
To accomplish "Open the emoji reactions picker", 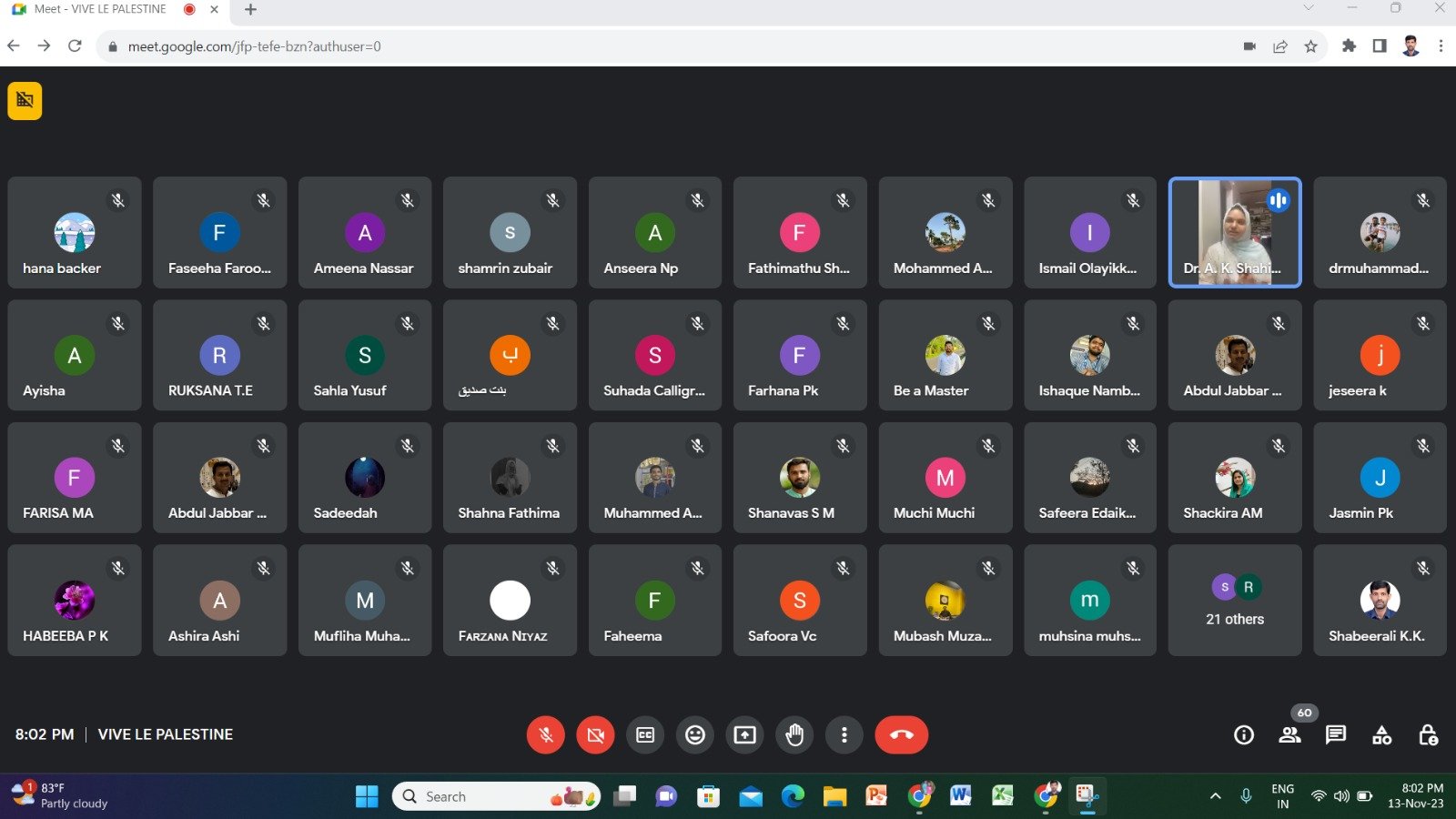I will pyautogui.click(x=695, y=734).
